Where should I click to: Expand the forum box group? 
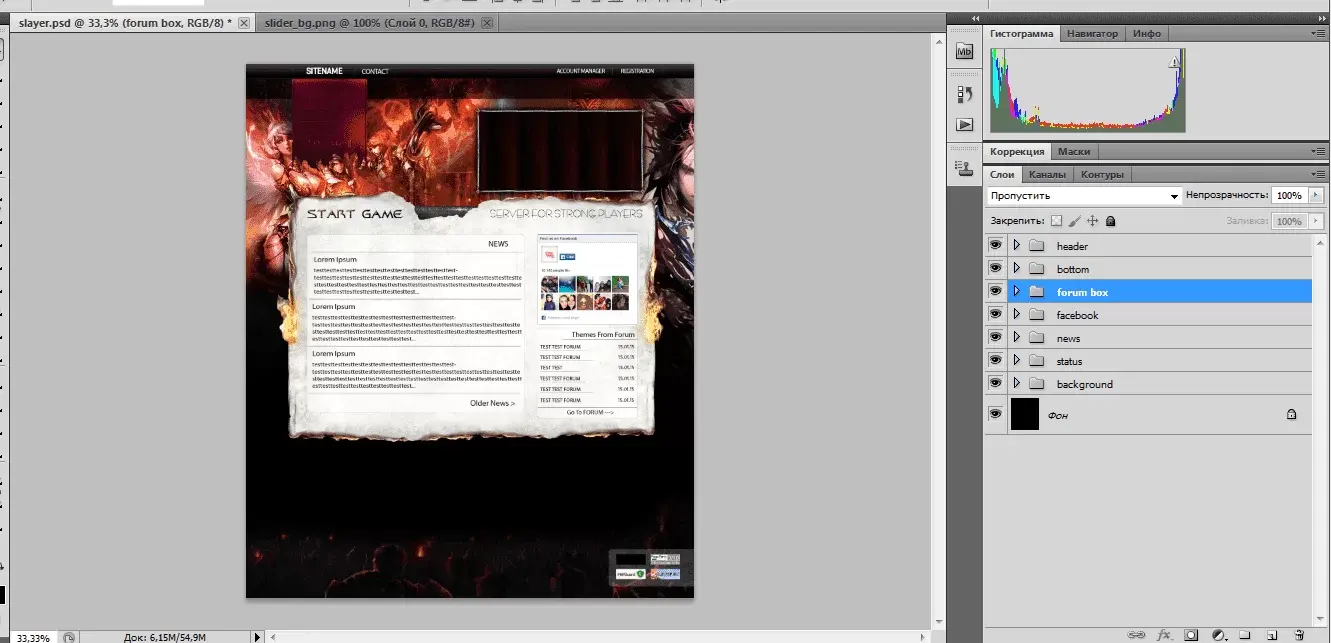tap(1016, 291)
